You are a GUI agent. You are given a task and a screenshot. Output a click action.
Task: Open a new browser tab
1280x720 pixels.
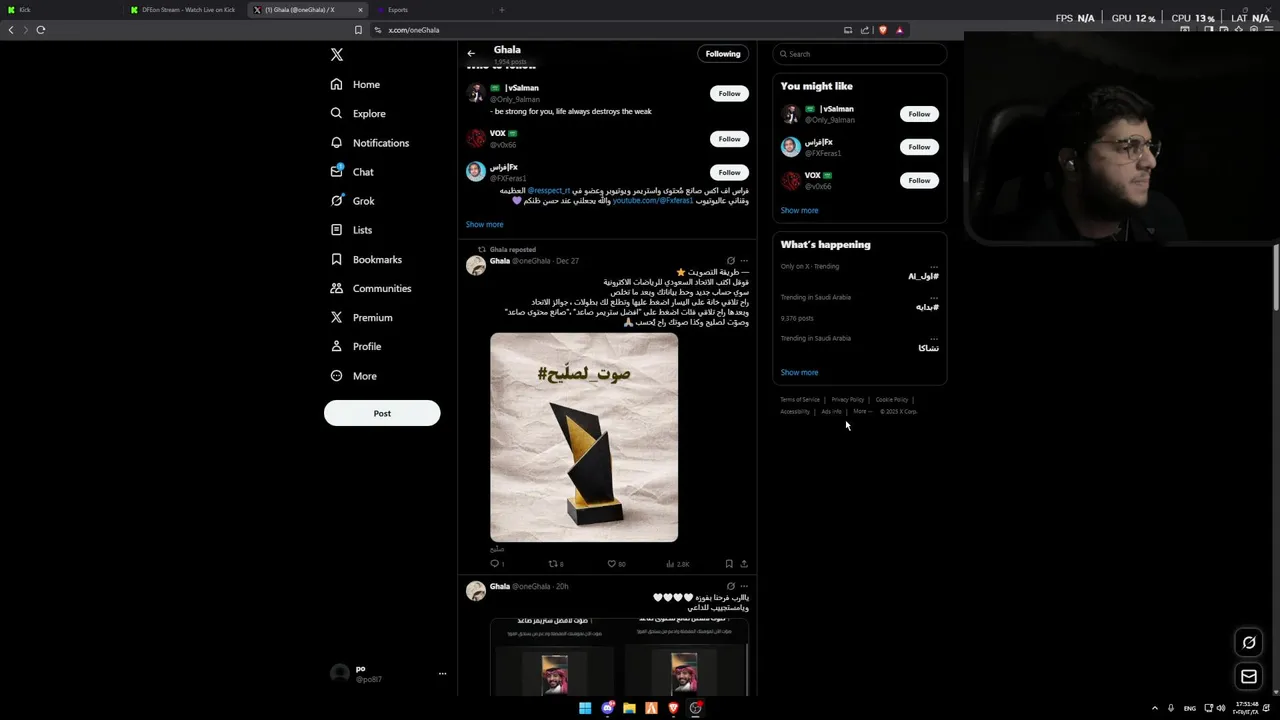pos(502,10)
